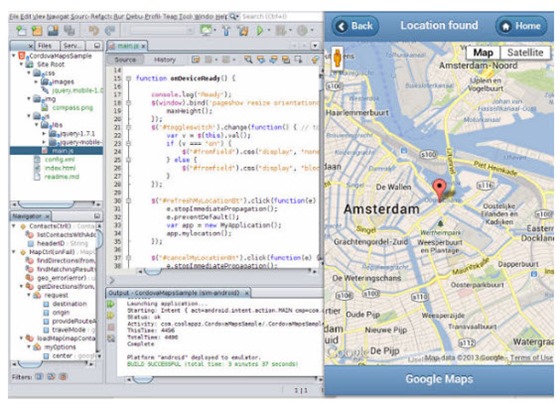Click the Clean and Build icon
560x404 pixels.
pyautogui.click(x=243, y=31)
